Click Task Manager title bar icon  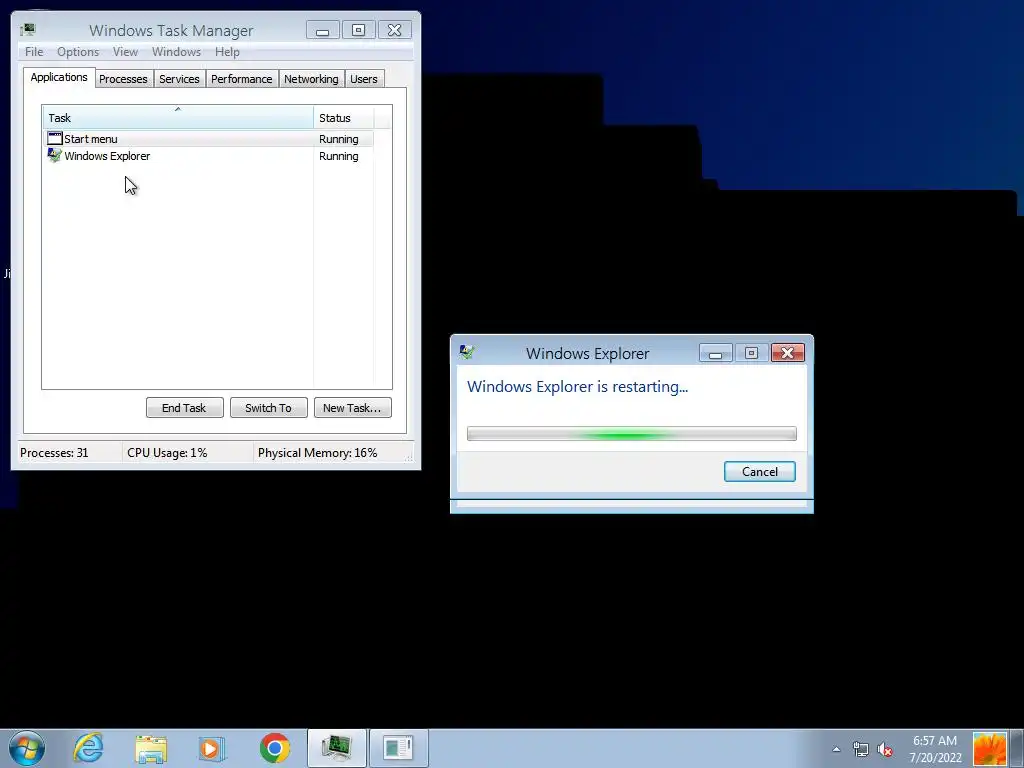pos(27,30)
